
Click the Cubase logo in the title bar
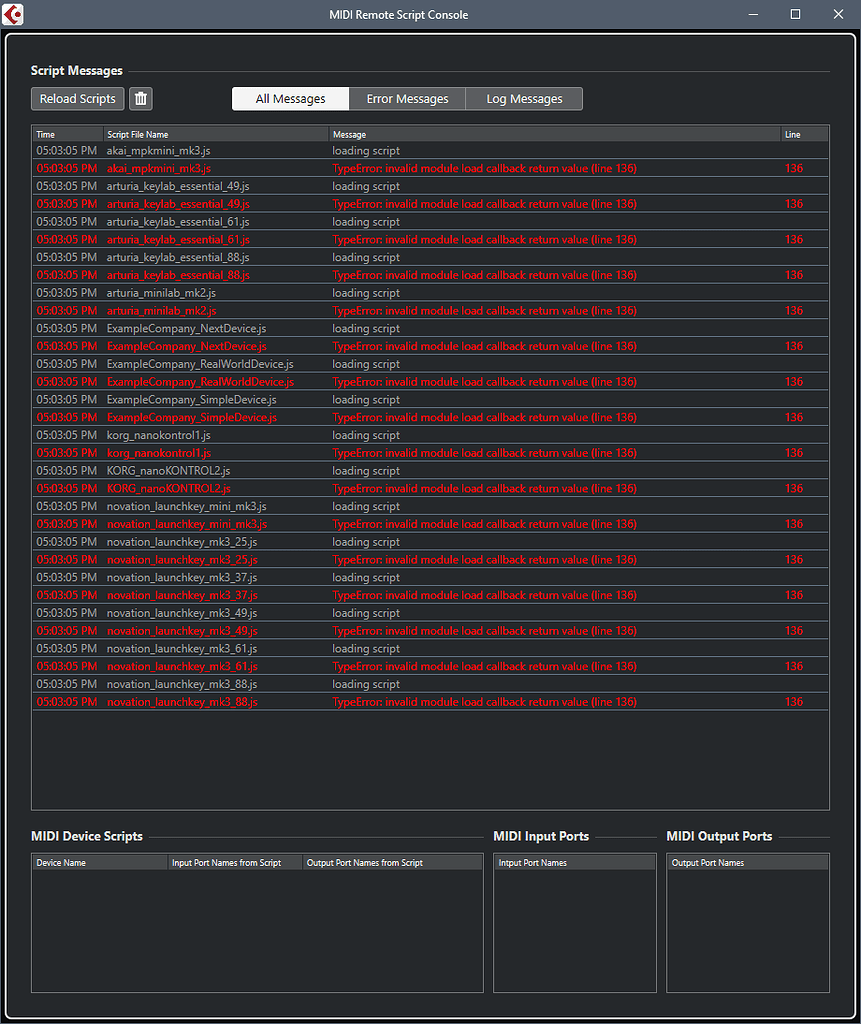point(12,14)
